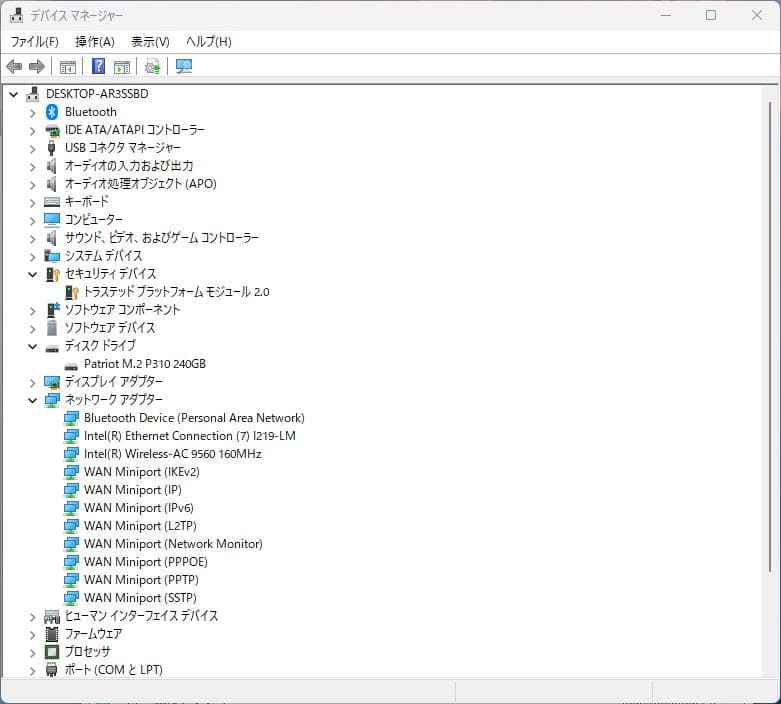The width and height of the screenshot is (781, 704).
Task: Select WAN Miniport (Network Monitor)
Action: coord(173,544)
